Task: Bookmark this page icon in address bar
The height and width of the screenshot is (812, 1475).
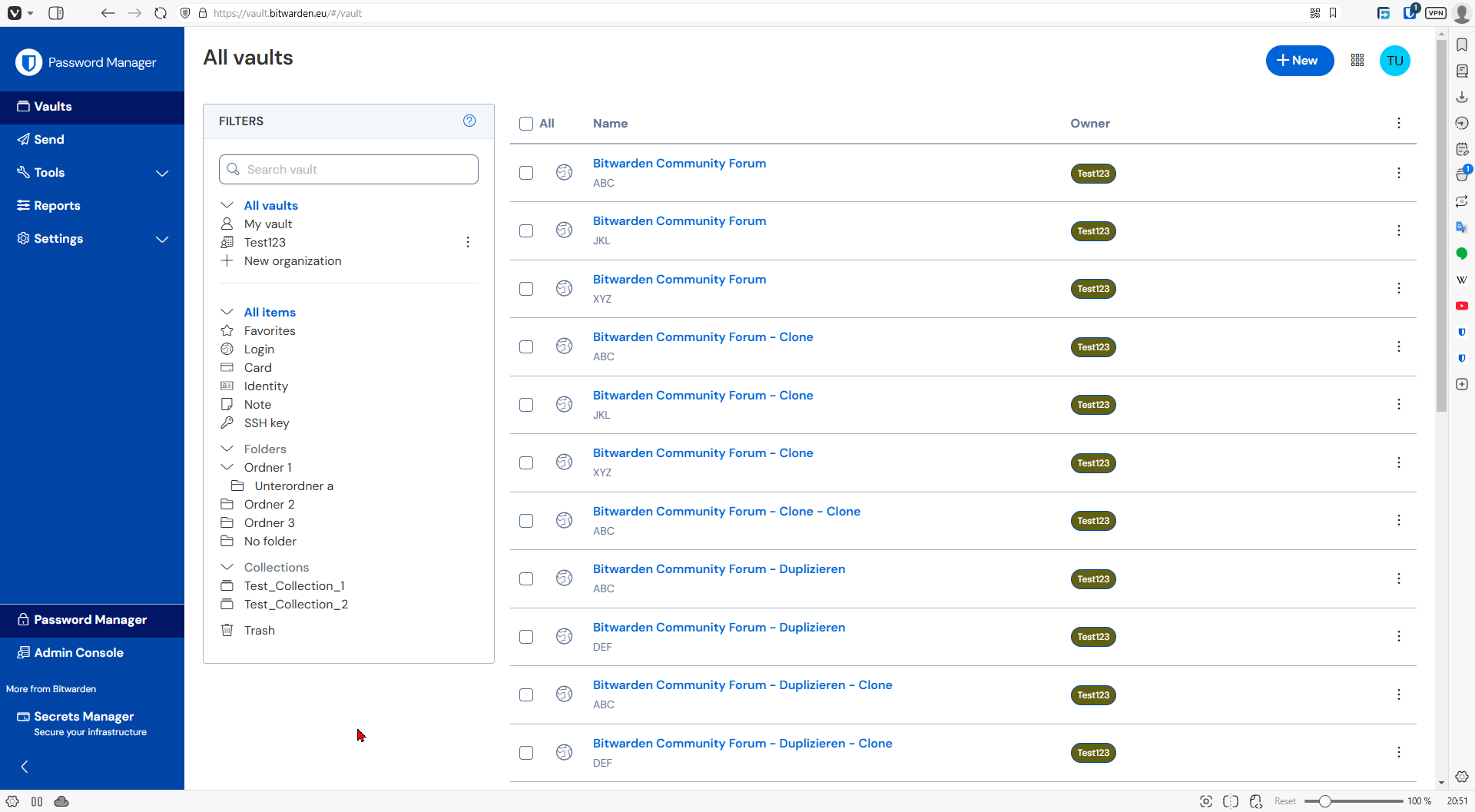Action: click(x=1333, y=13)
